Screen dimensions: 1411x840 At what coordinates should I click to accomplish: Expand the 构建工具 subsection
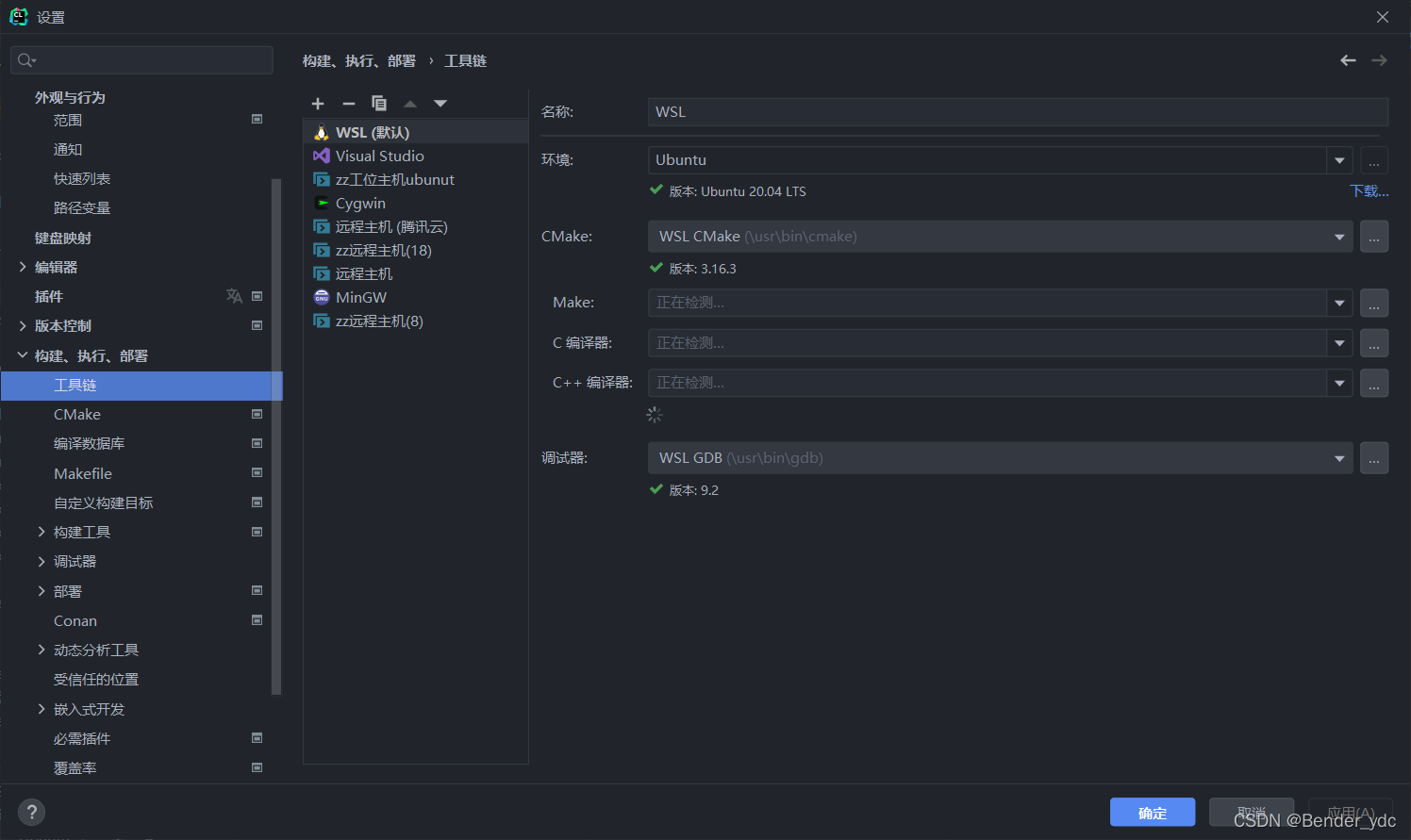(x=41, y=532)
